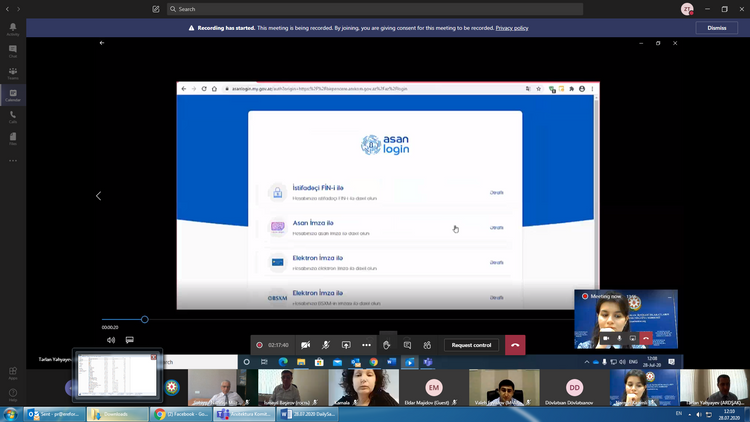The width and height of the screenshot is (750, 422).
Task: Expand hidden icons in shared taskbar tray
Action: coord(587,362)
